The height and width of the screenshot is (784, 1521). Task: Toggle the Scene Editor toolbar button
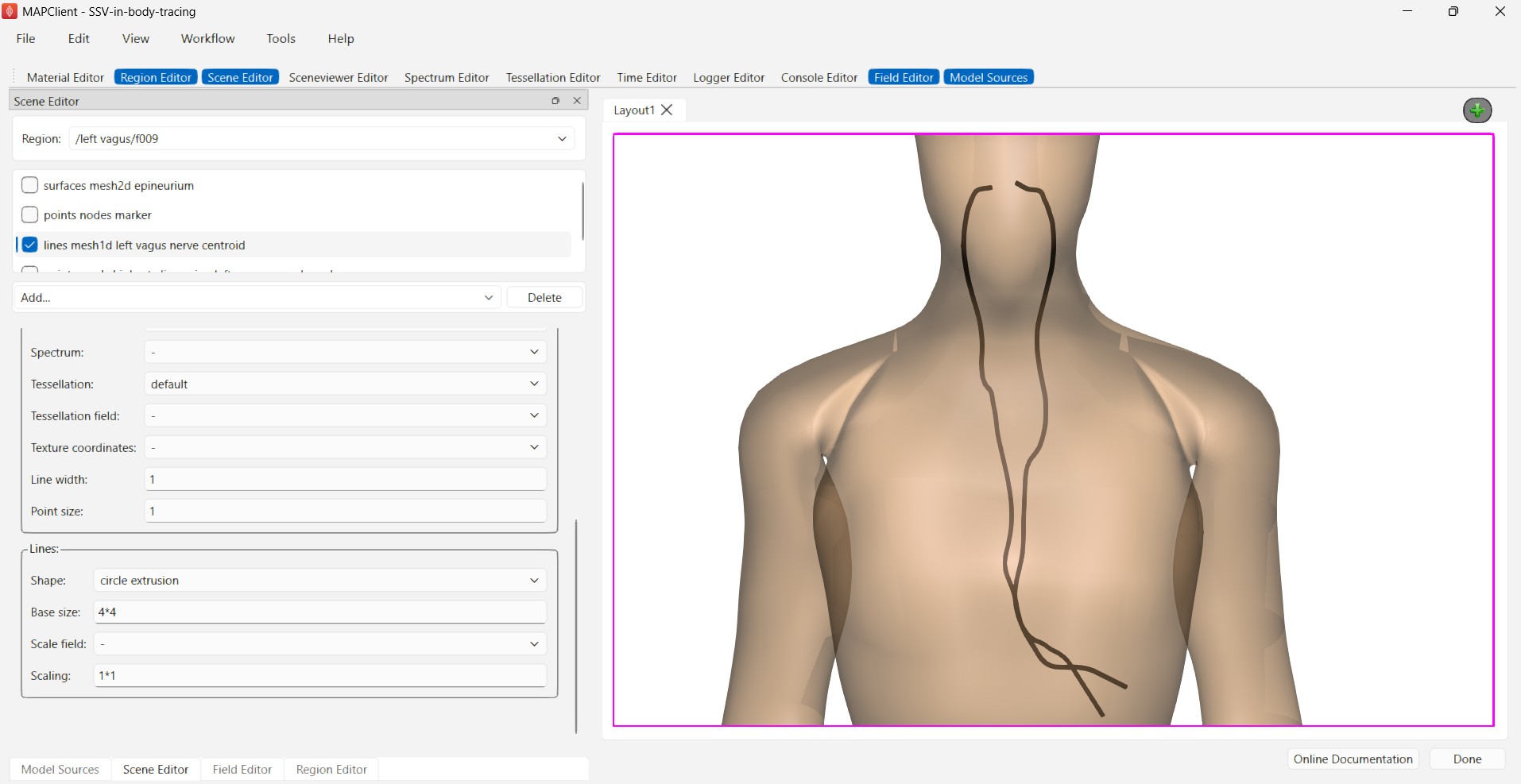click(240, 77)
